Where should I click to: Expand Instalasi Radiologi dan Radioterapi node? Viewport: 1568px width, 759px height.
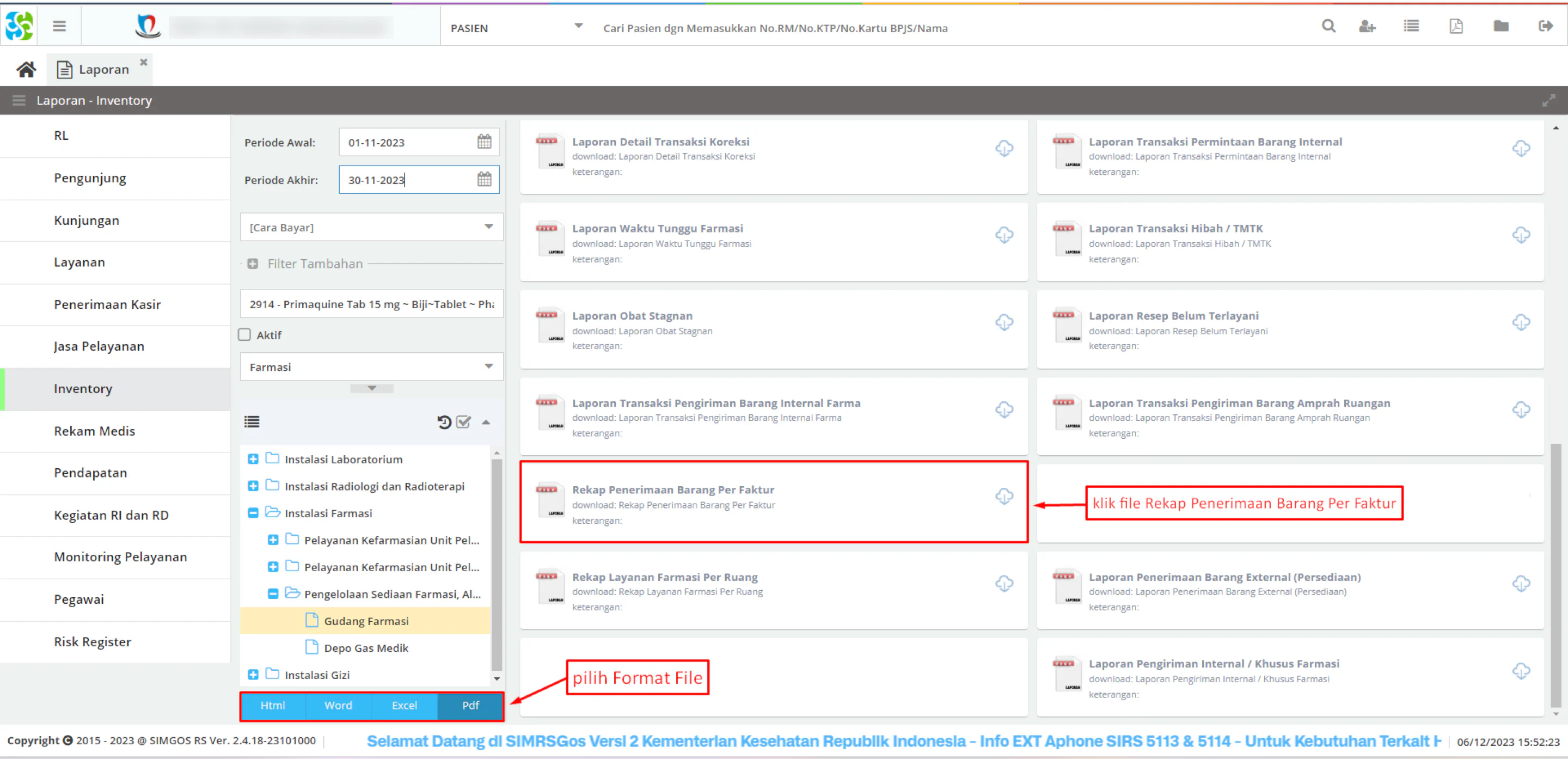coord(253,486)
